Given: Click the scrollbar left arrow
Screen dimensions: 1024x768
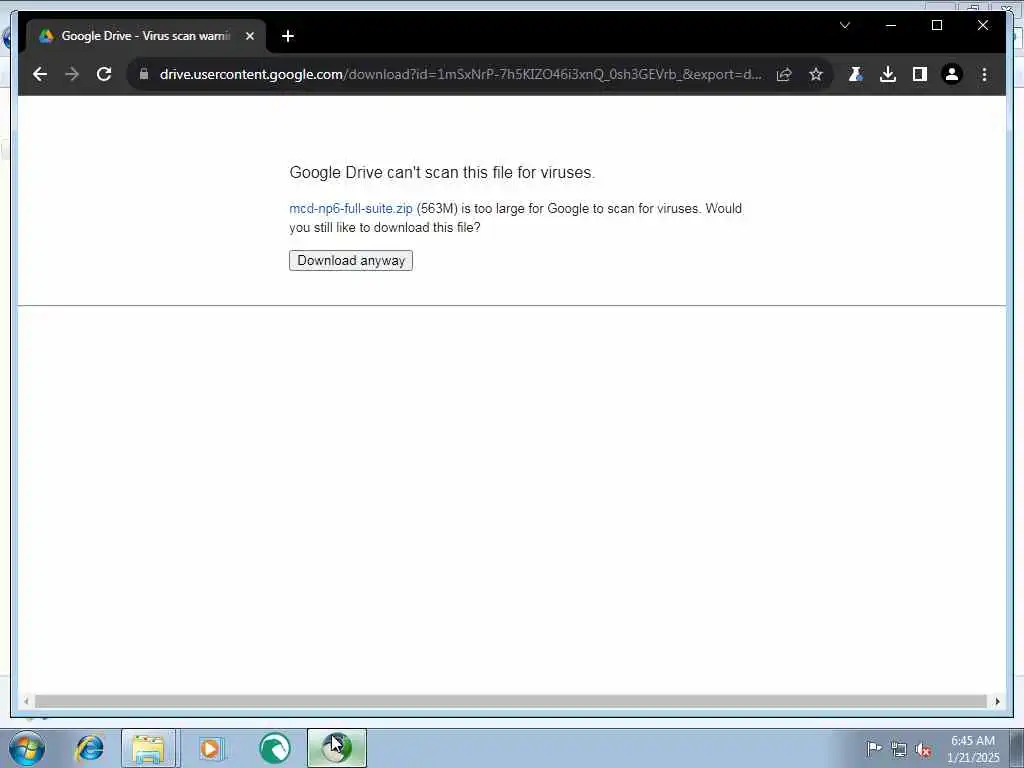Looking at the screenshot, I should 26,701.
